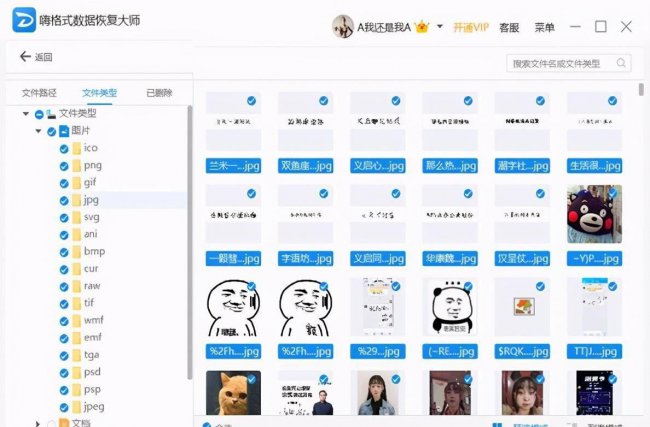Open 客服 customer service
Image resolution: width=650 pixels, height=427 pixels.
509,27
